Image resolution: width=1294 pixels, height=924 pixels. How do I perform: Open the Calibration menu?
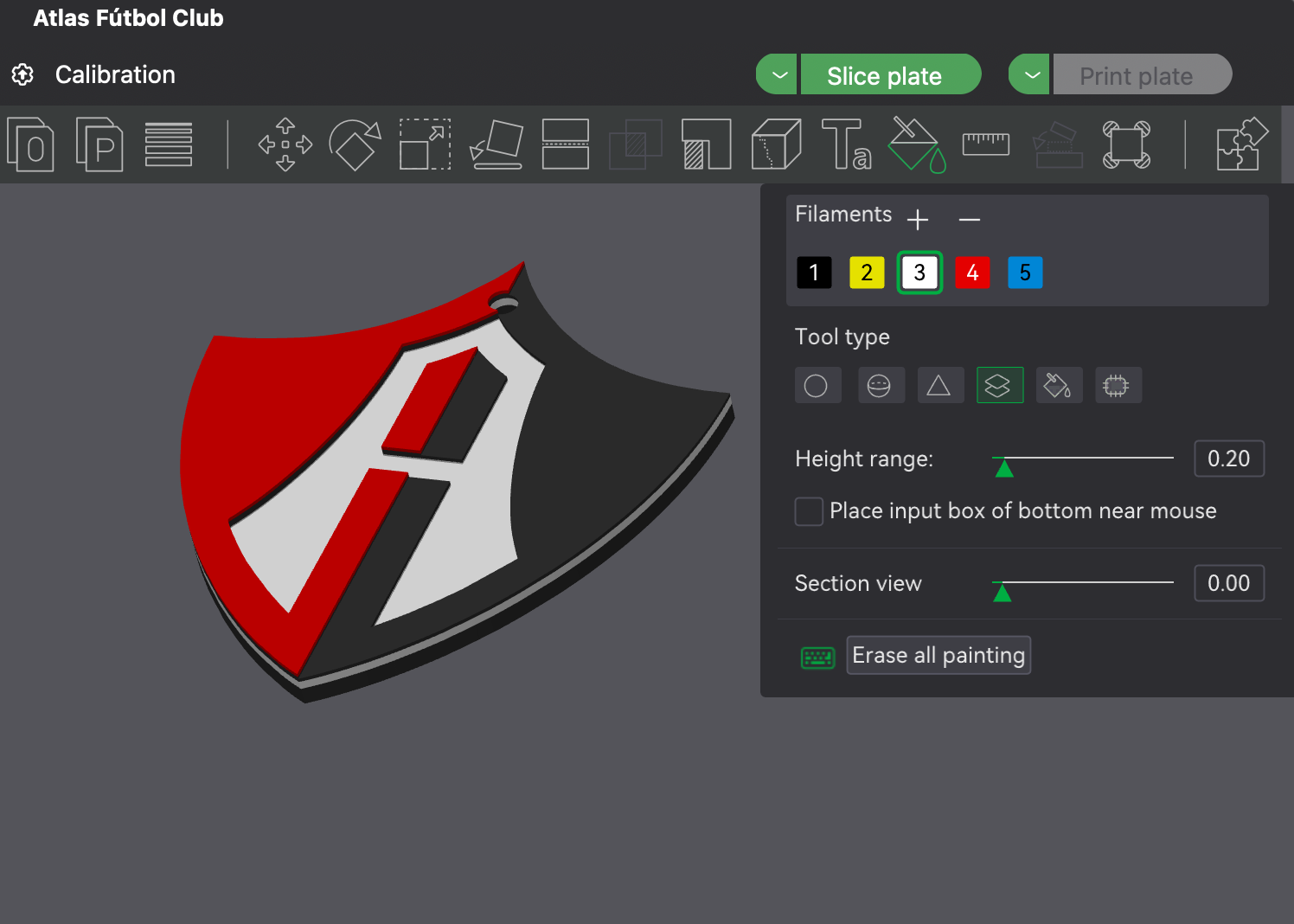(115, 75)
